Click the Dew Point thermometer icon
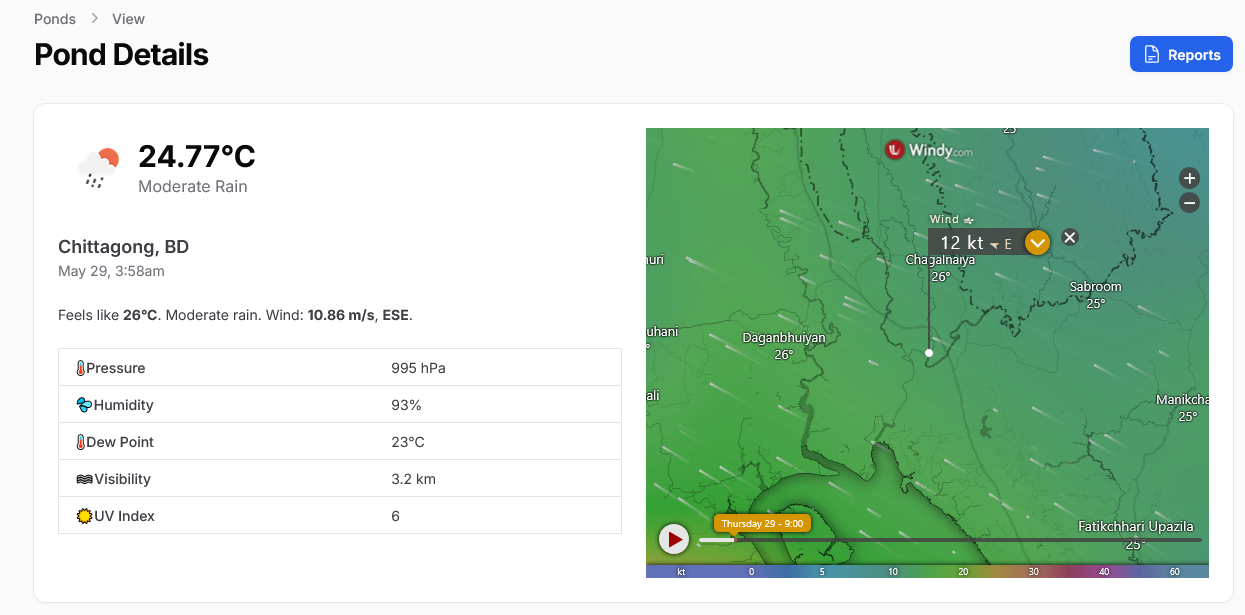The height and width of the screenshot is (615, 1245). coord(81,442)
